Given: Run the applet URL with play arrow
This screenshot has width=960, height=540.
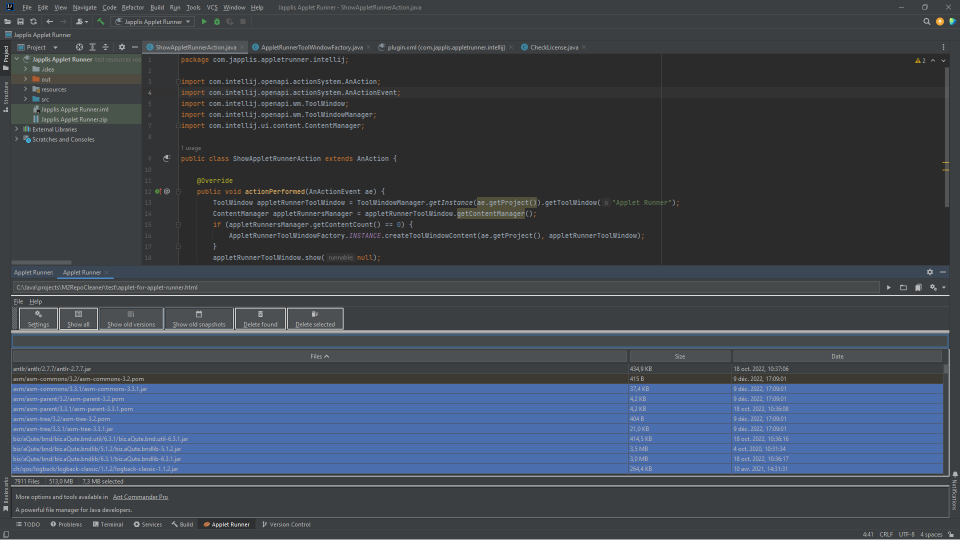Looking at the screenshot, I should 889,287.
